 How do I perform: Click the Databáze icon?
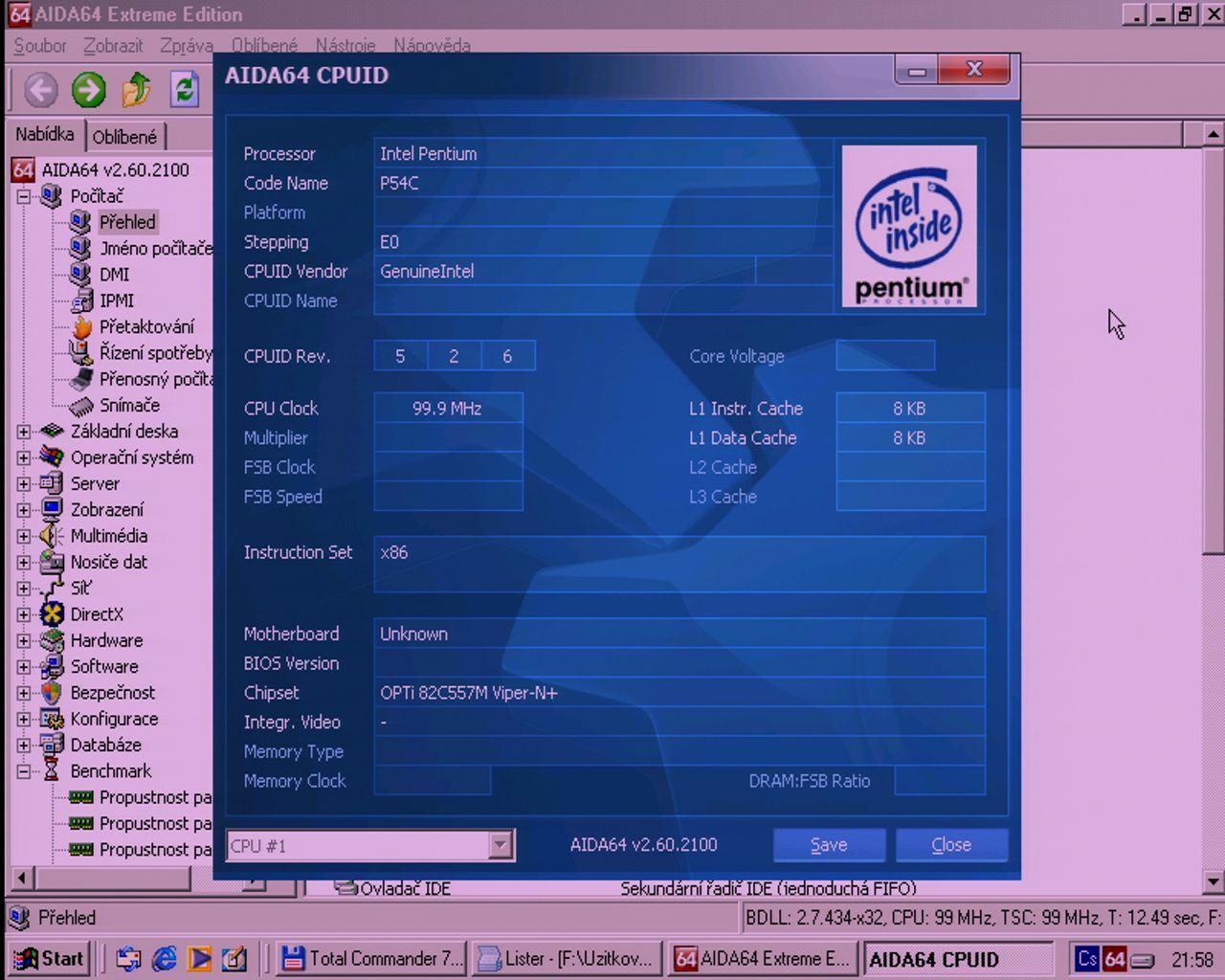coord(52,745)
